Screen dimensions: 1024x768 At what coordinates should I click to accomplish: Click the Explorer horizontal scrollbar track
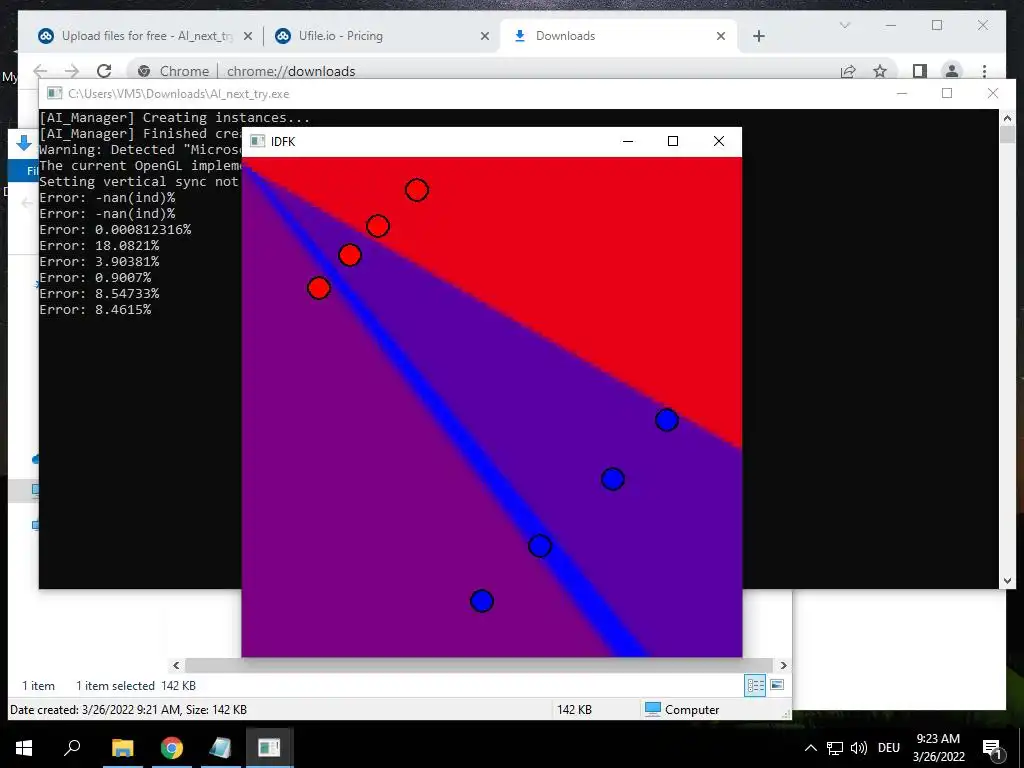point(479,665)
